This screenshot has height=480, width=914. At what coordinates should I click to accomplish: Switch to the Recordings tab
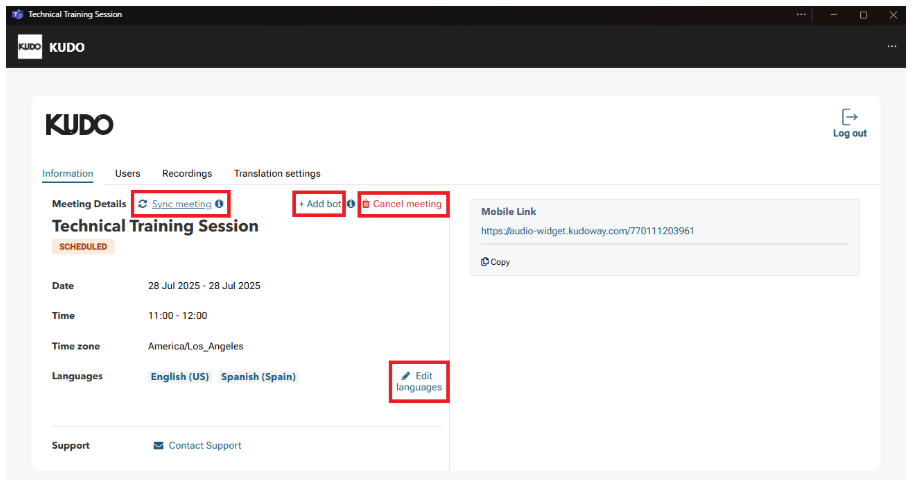click(x=187, y=174)
